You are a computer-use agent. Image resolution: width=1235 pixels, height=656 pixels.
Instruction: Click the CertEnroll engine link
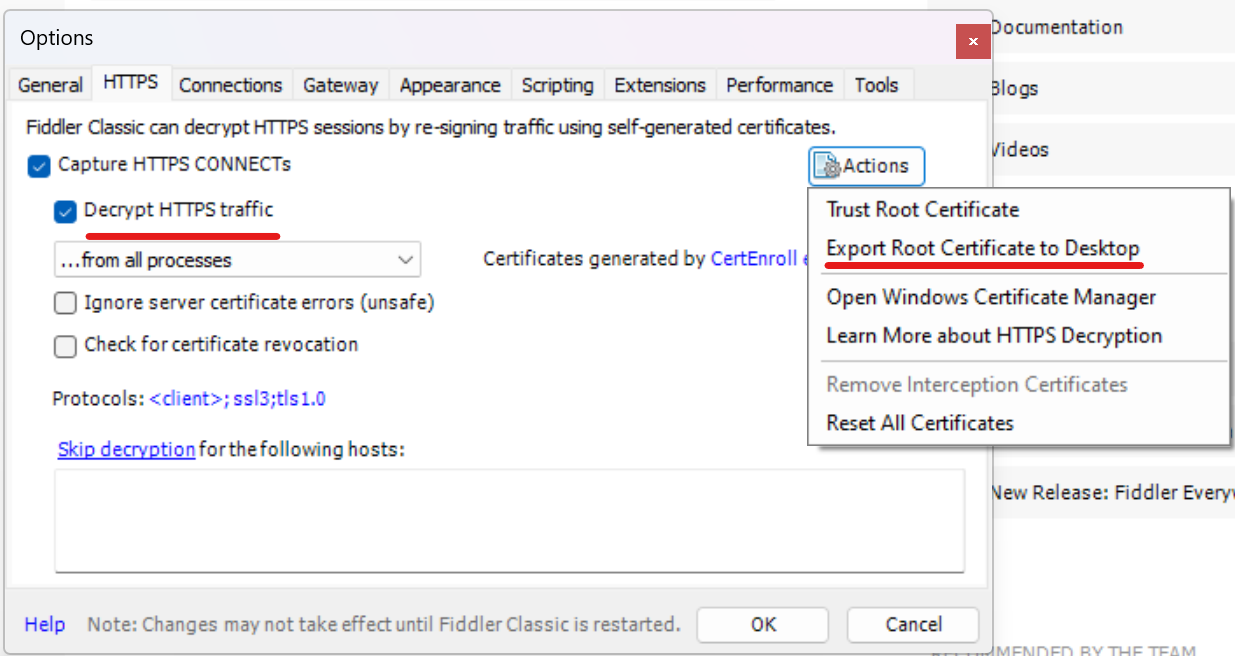[757, 259]
